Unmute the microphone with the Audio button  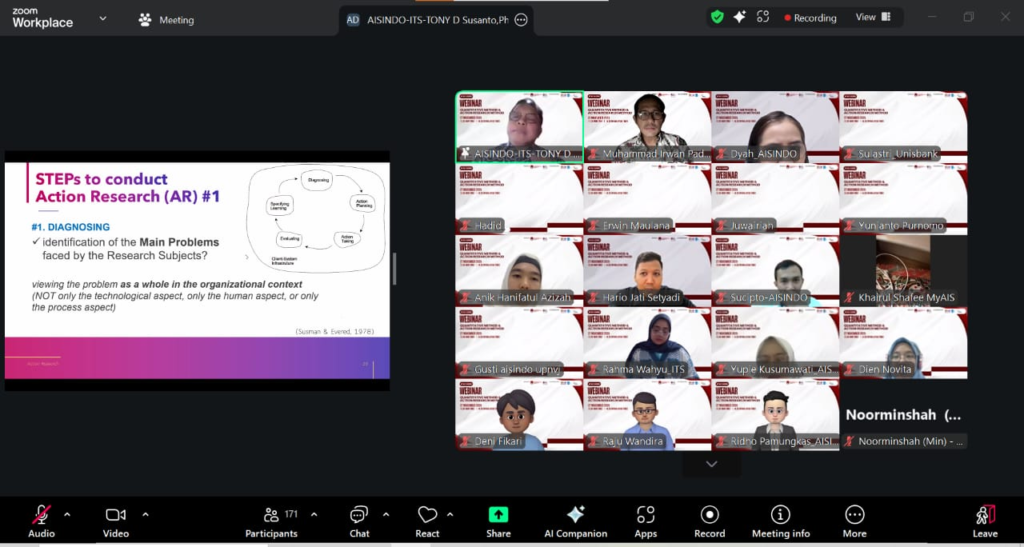tap(41, 515)
